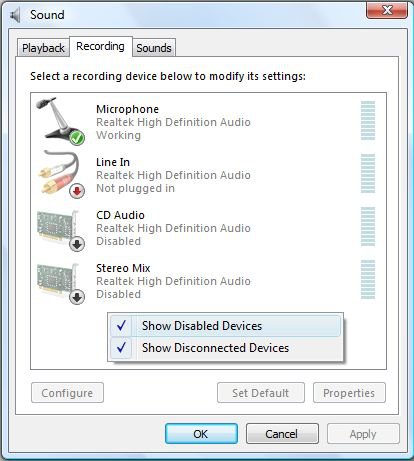414x461 pixels.
Task: Select the CD Audio device name
Action: pyautogui.click(x=120, y=215)
